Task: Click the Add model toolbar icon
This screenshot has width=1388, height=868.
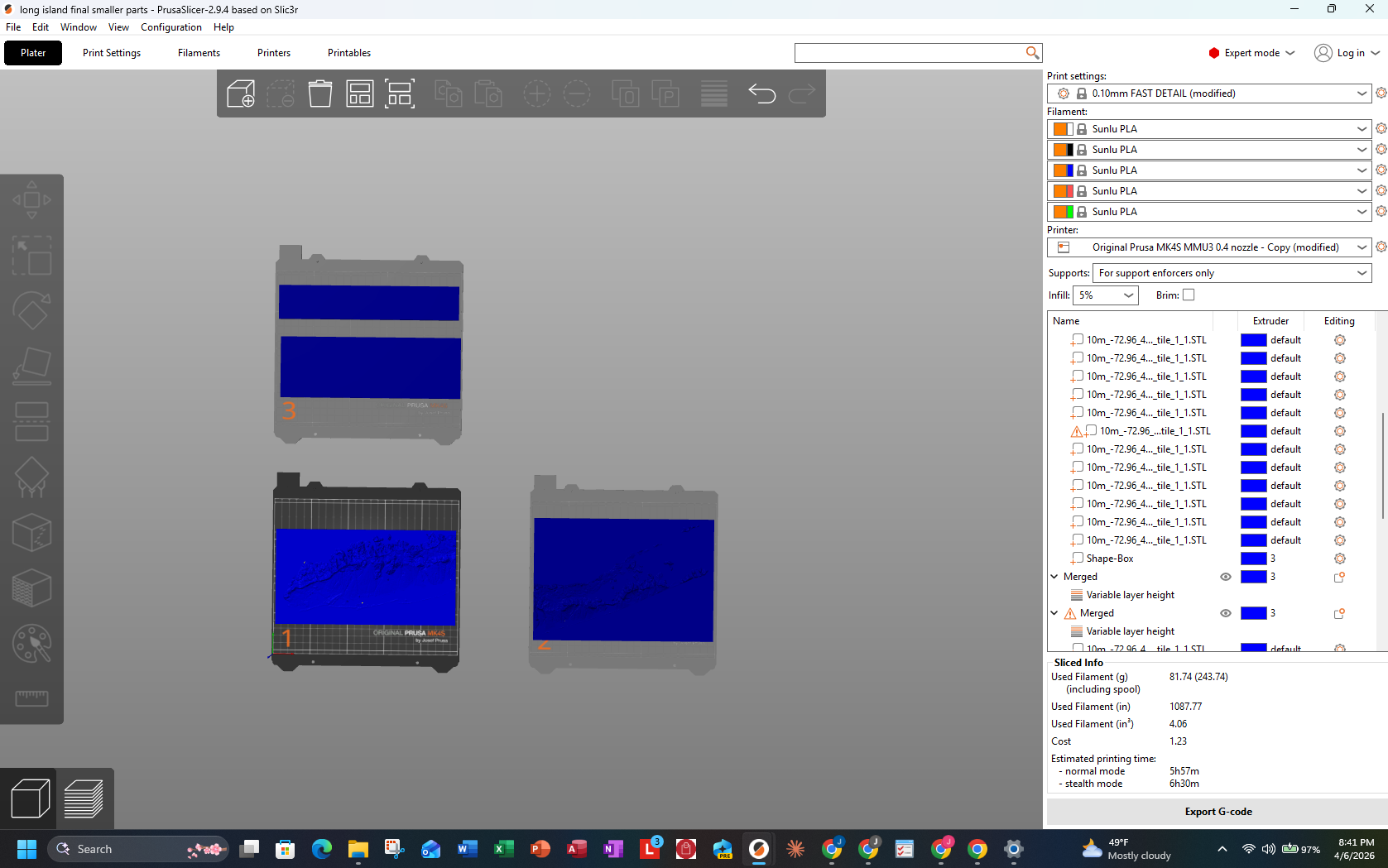Action: coord(241,94)
